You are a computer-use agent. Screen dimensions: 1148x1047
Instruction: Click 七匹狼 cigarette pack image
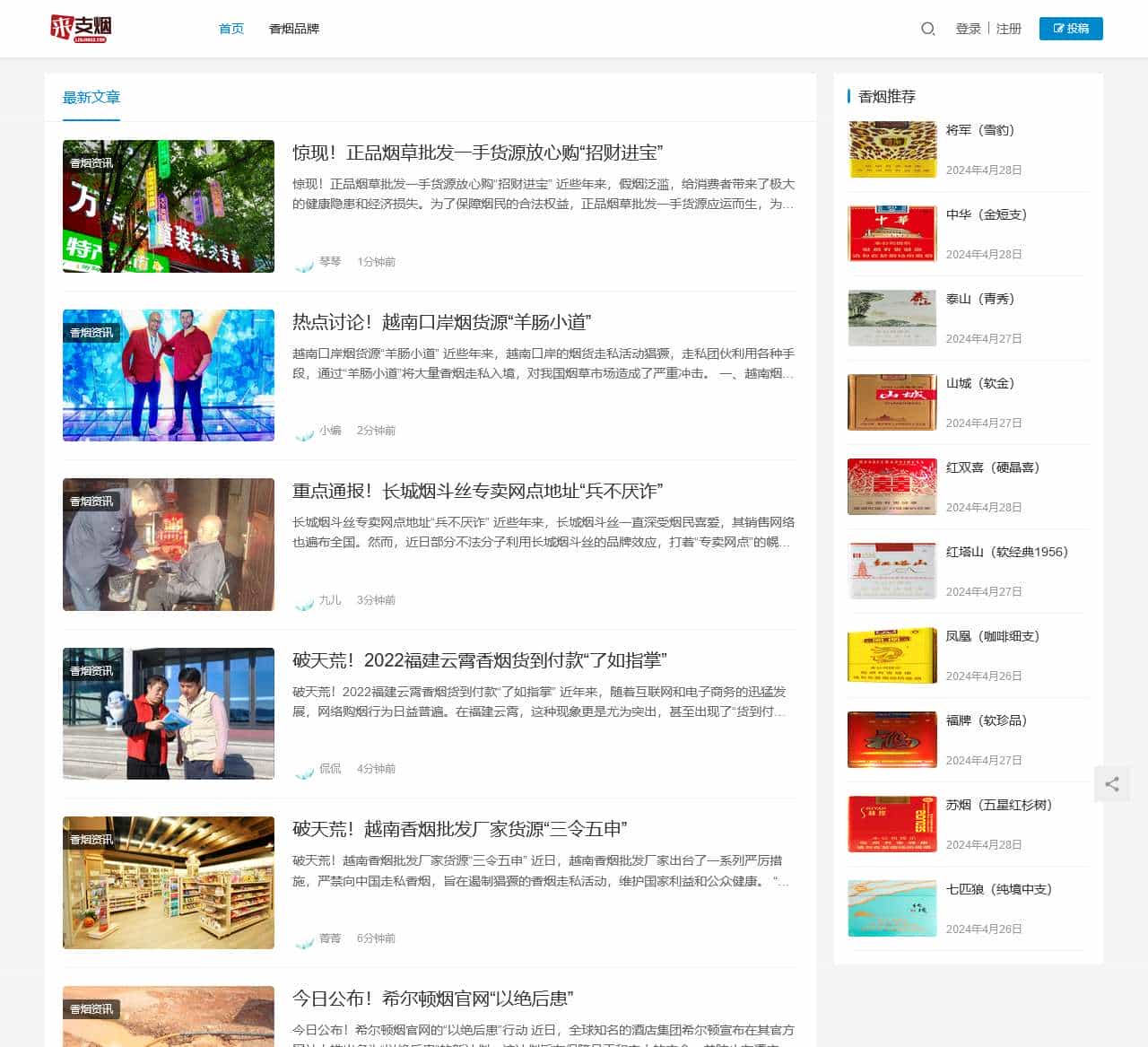pos(892,908)
